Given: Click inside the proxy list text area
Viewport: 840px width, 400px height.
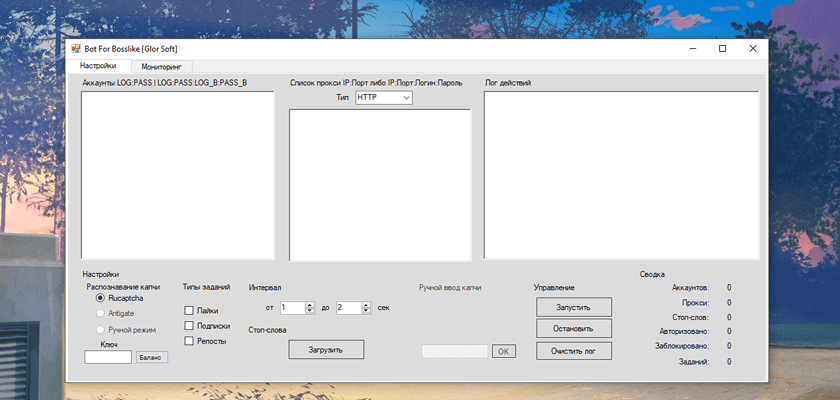Looking at the screenshot, I should (380, 185).
